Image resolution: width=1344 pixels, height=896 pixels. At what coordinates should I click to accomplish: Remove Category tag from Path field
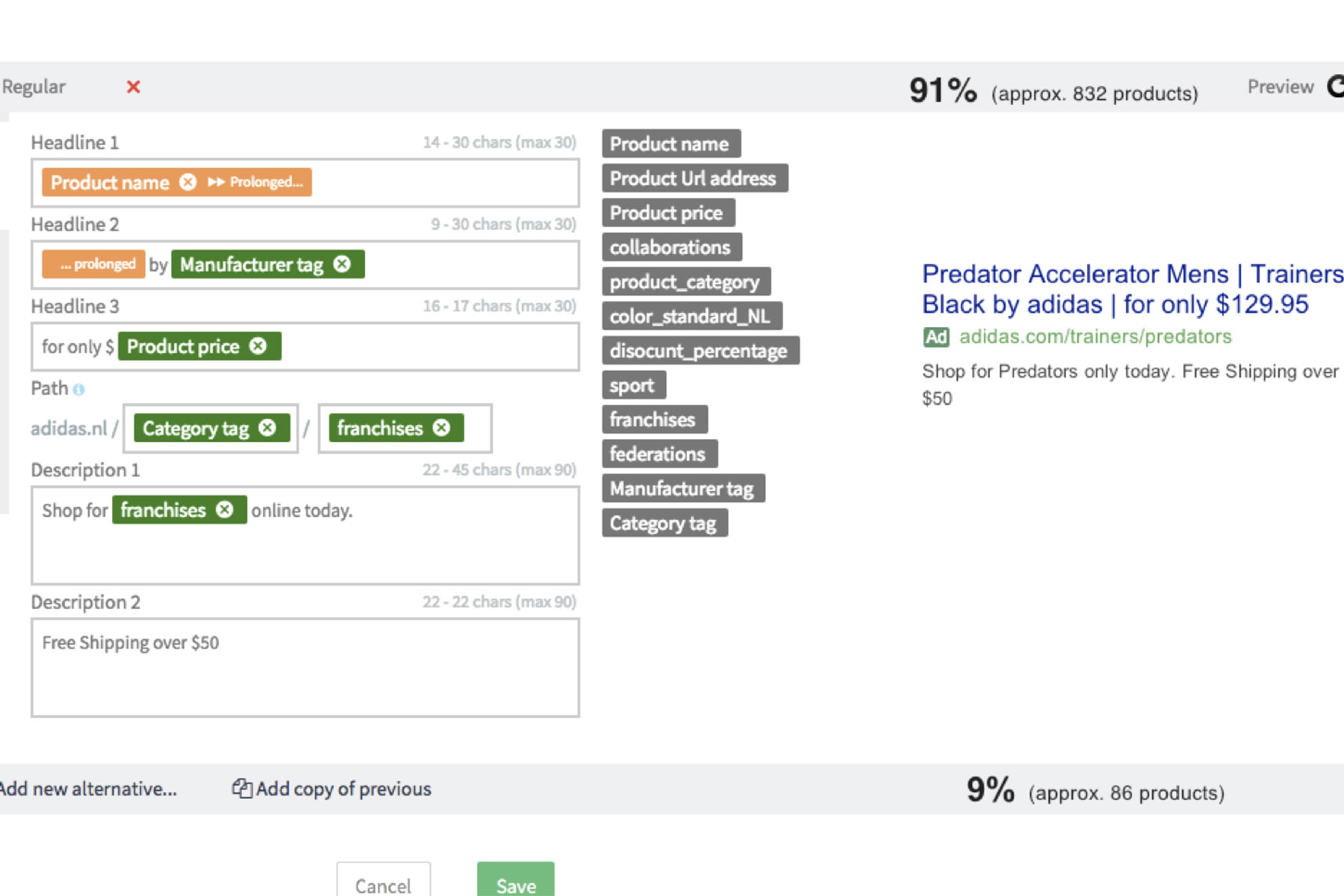click(267, 428)
